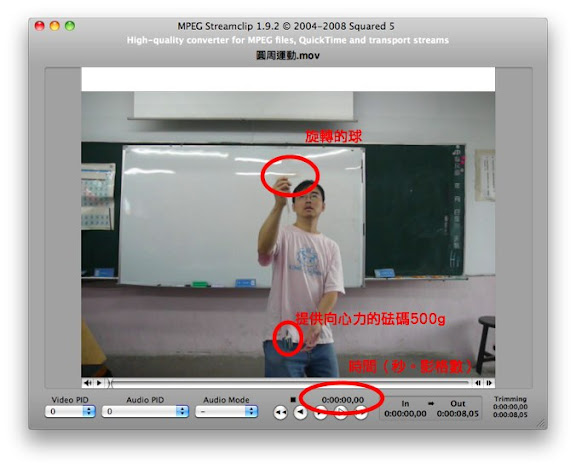The width and height of the screenshot is (576, 469).
Task: Click the current timecode 0:00:00,00 display
Action: (343, 400)
